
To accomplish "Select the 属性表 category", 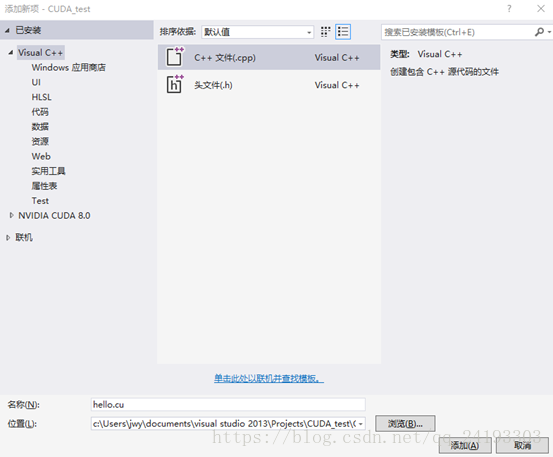I will click(44, 186).
